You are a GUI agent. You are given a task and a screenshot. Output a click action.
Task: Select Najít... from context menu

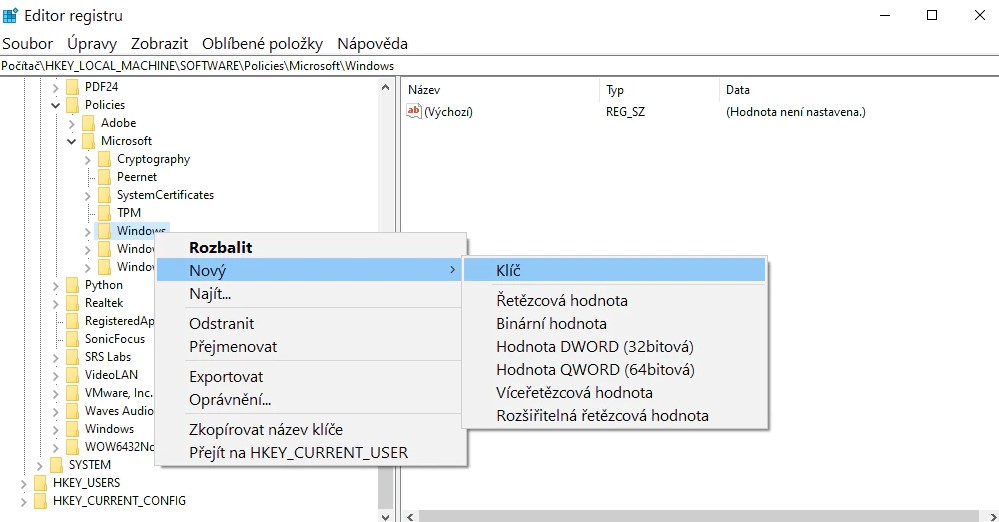309,293
